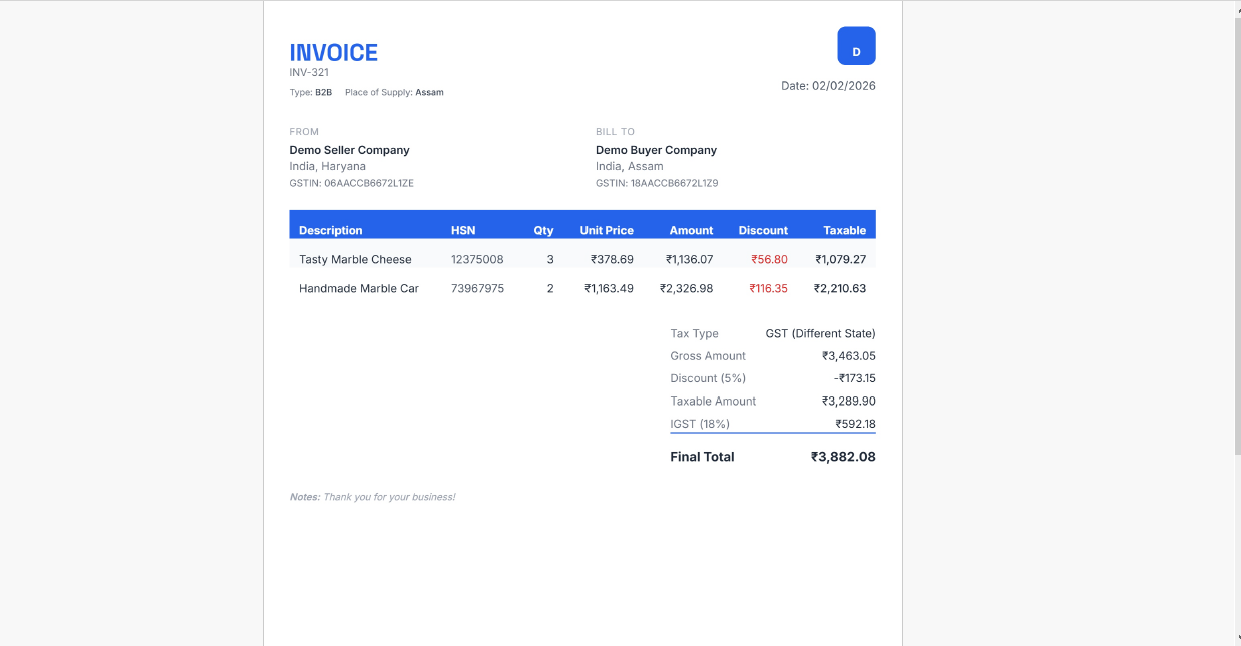
Task: Click IGST amount ₹592.18
Action: tap(855, 424)
